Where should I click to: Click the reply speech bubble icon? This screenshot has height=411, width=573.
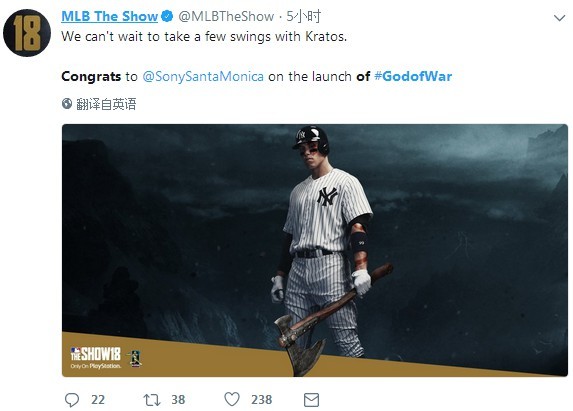72,400
